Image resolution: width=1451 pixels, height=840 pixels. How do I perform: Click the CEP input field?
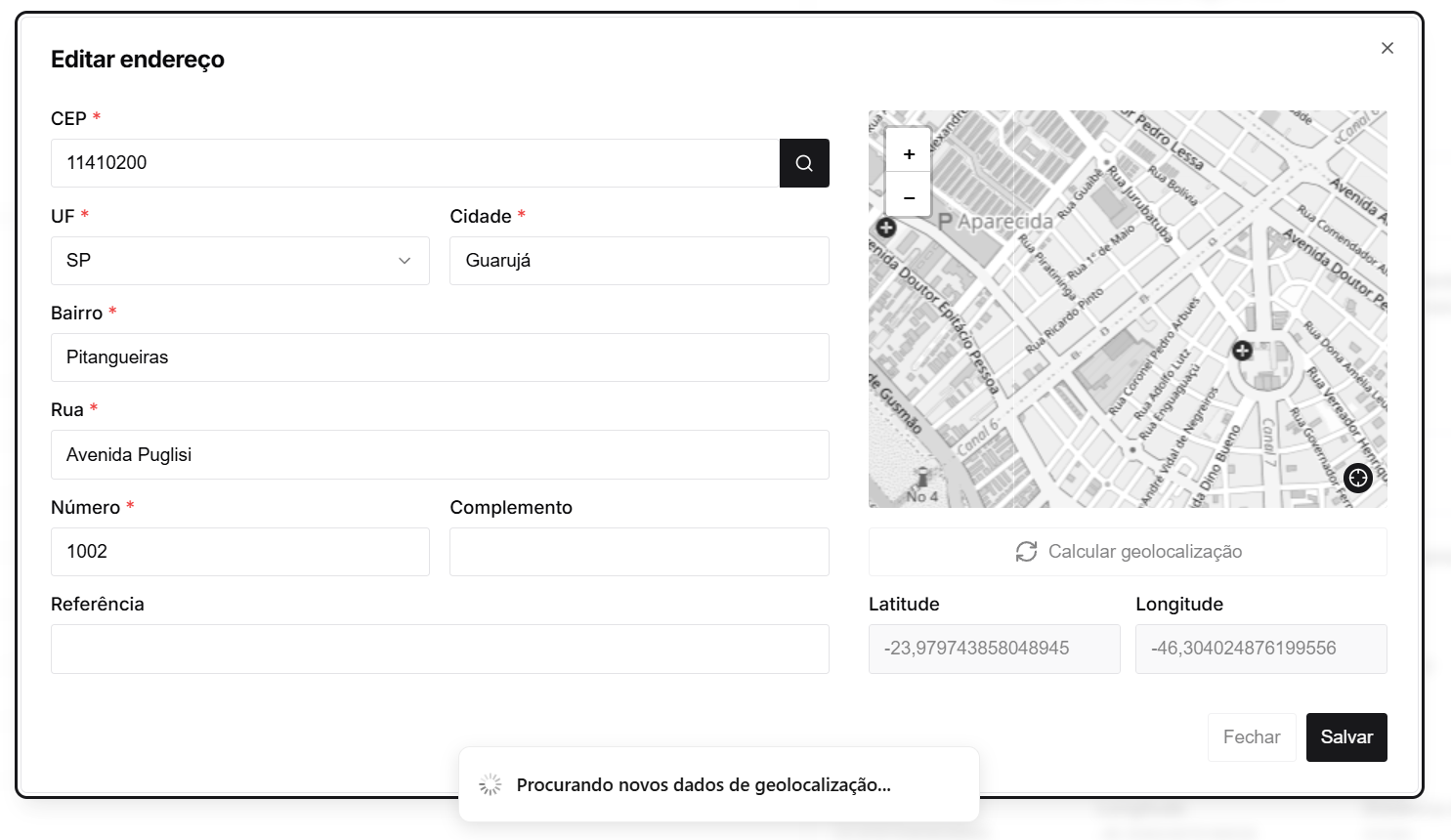[x=415, y=163]
